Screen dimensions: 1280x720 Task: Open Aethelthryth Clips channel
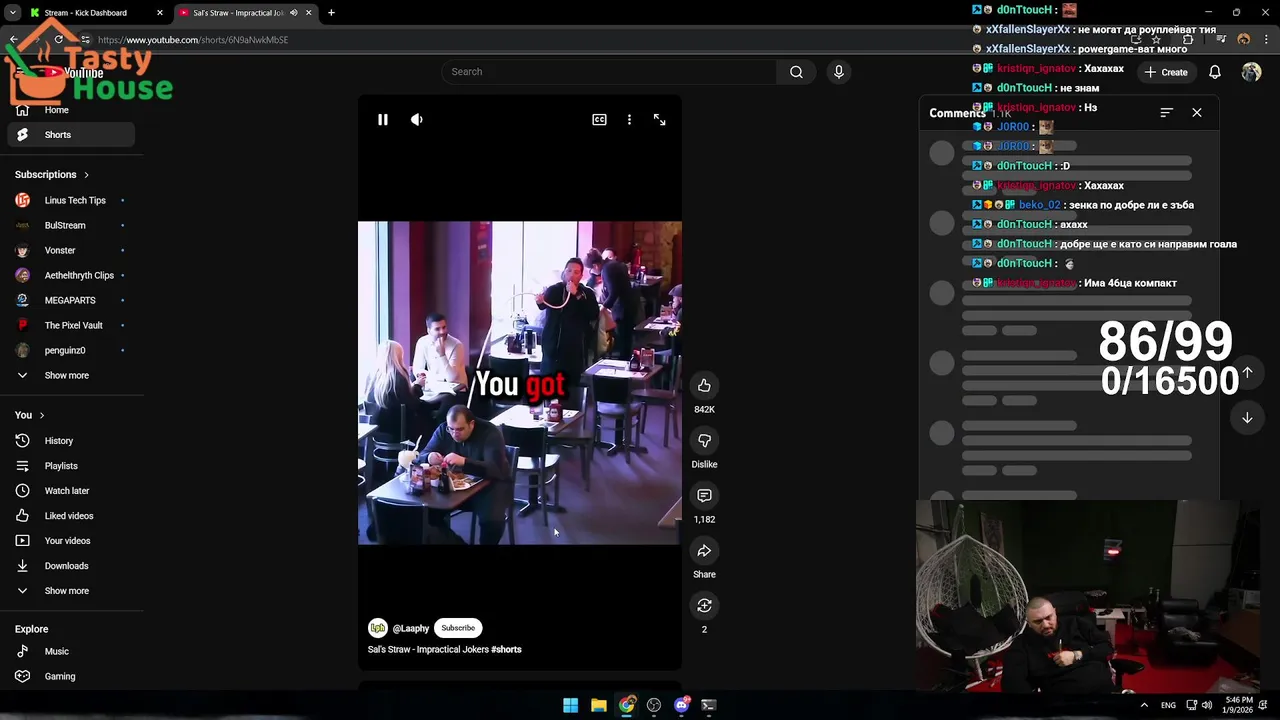[71, 275]
